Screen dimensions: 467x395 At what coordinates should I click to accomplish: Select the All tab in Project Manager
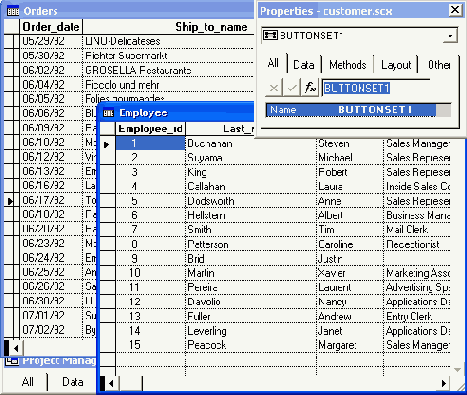(28, 382)
